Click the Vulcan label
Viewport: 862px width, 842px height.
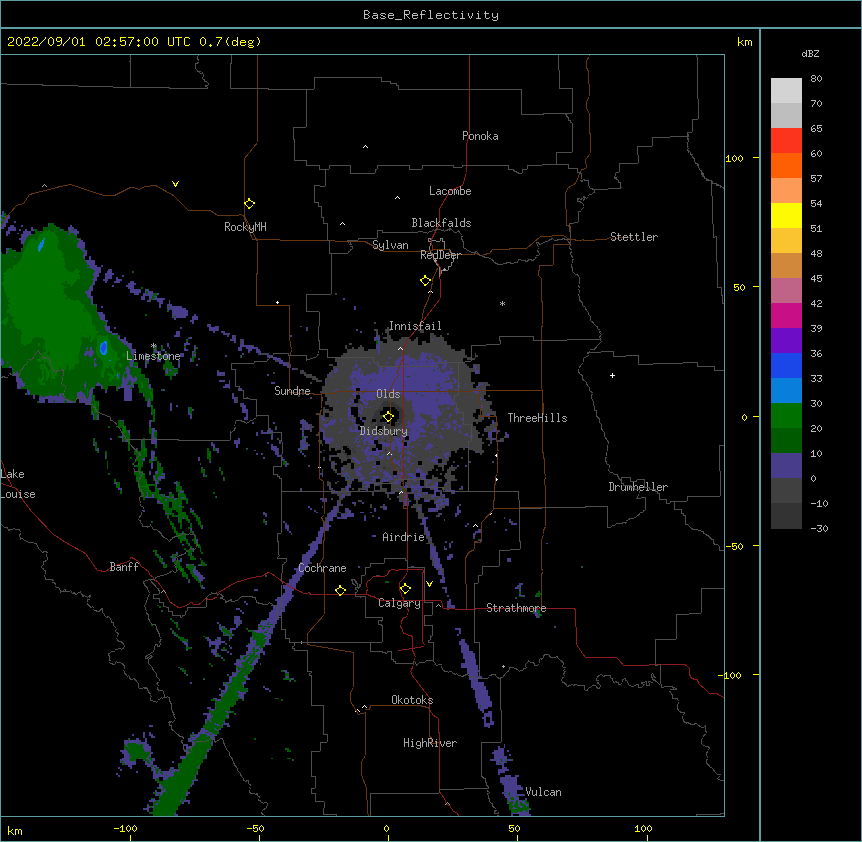[x=543, y=792]
